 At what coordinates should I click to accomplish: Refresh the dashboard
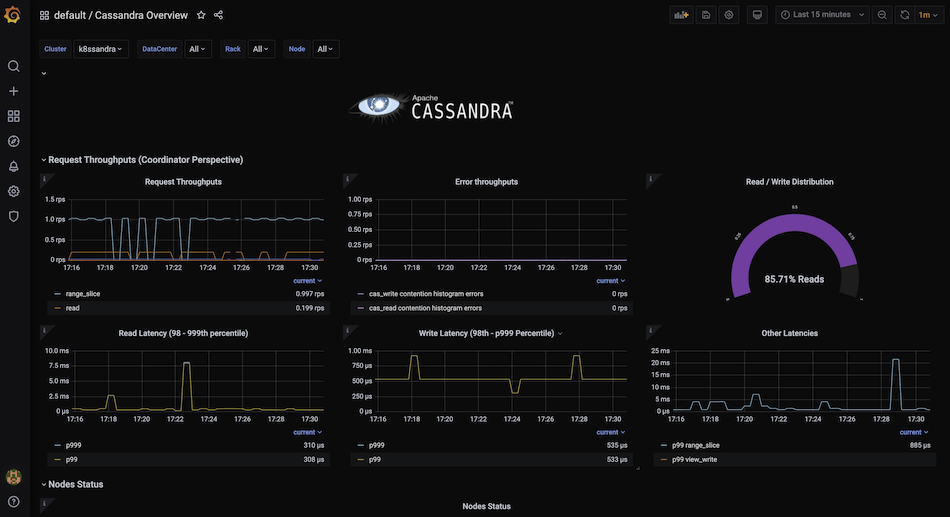tap(905, 15)
